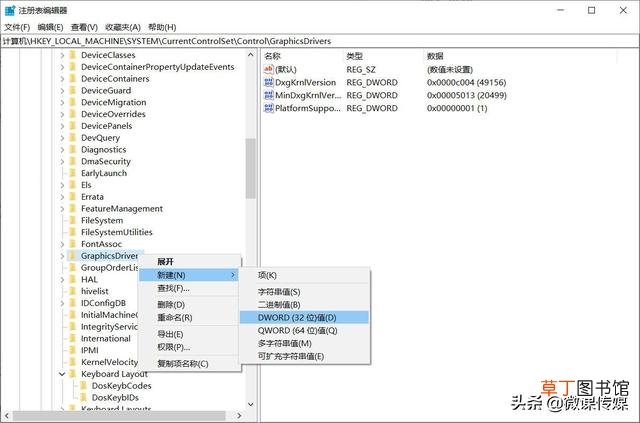This screenshot has height=423, width=640.
Task: Click the Registry Editor app icon in title bar
Action: pyautogui.click(x=10, y=10)
